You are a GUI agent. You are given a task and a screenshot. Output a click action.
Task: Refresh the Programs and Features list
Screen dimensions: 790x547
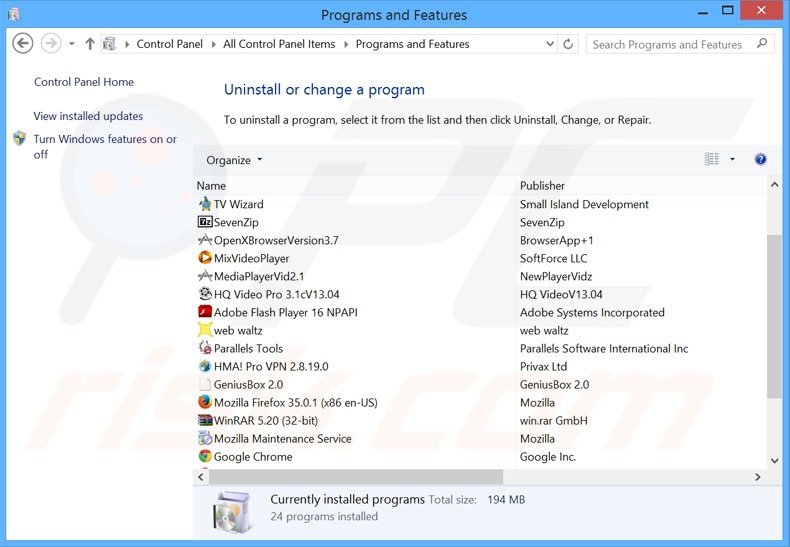[x=568, y=44]
